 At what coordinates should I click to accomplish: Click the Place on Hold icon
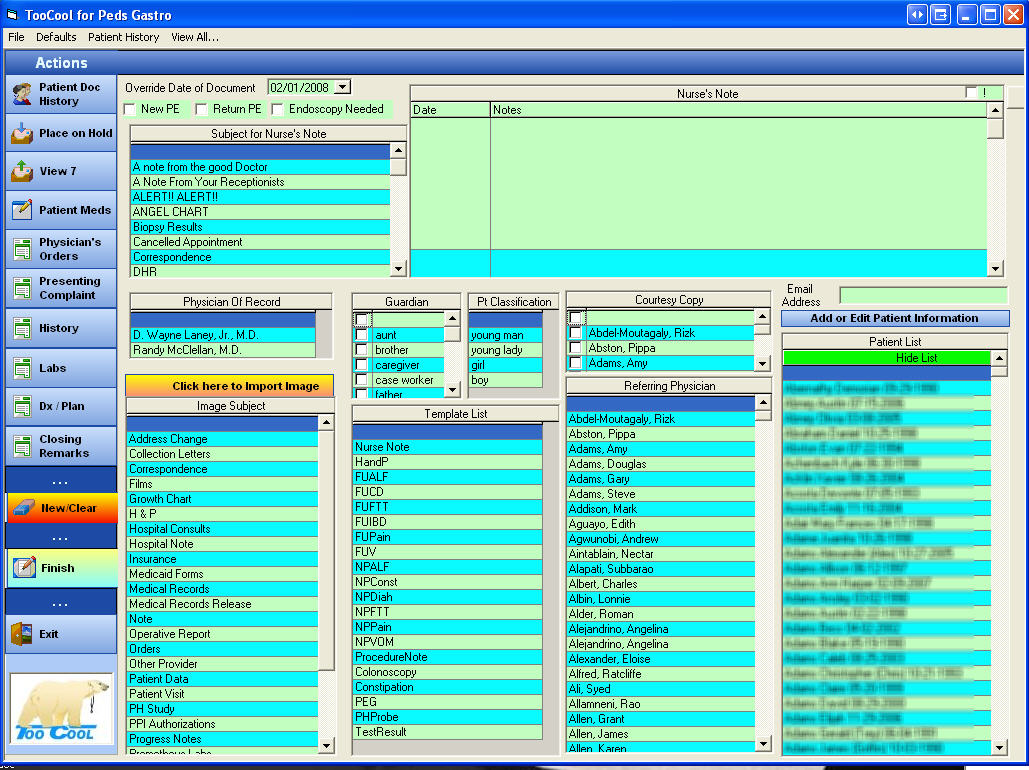point(22,133)
